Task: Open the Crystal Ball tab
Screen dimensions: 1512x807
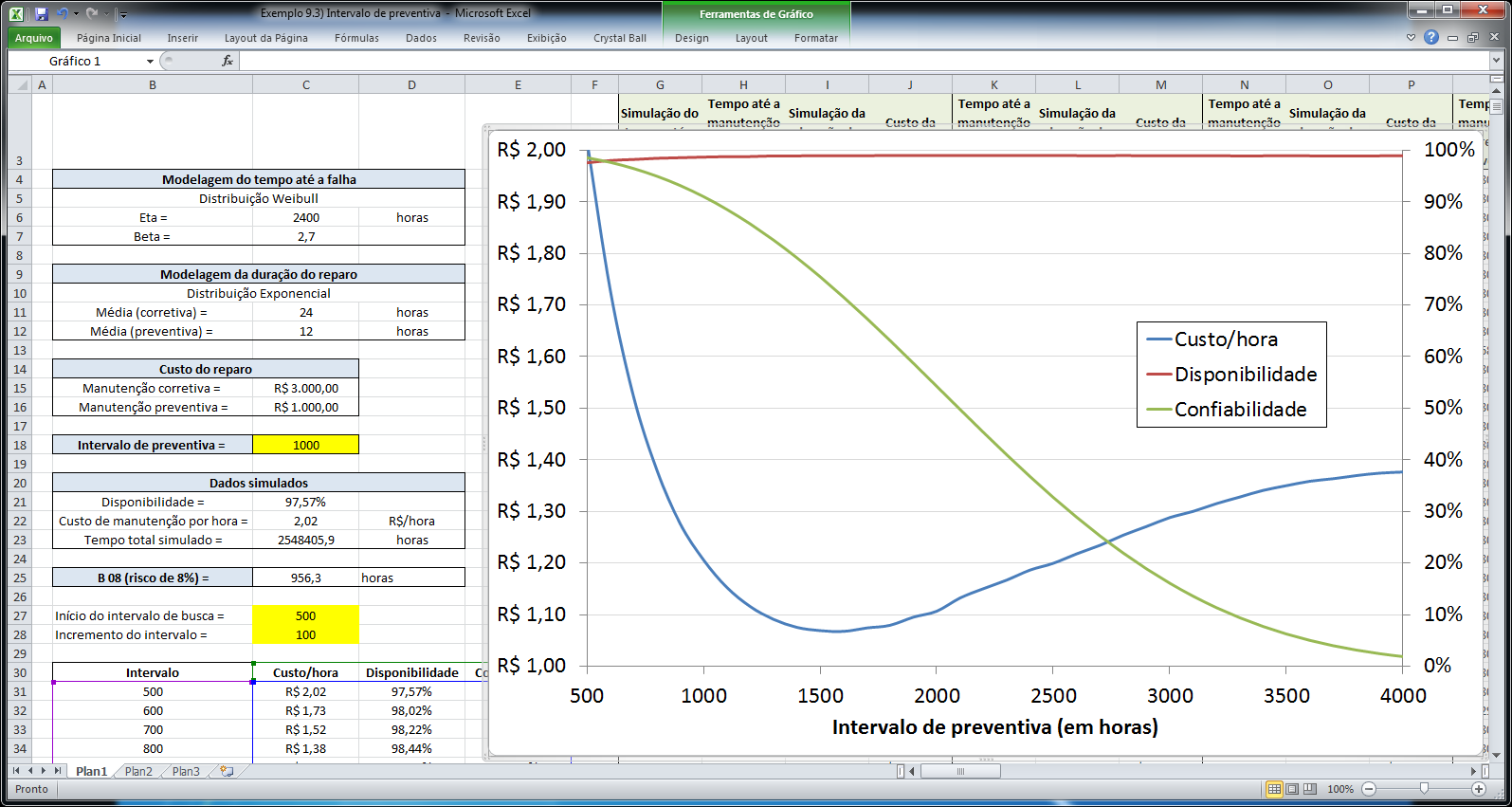Action: [620, 38]
